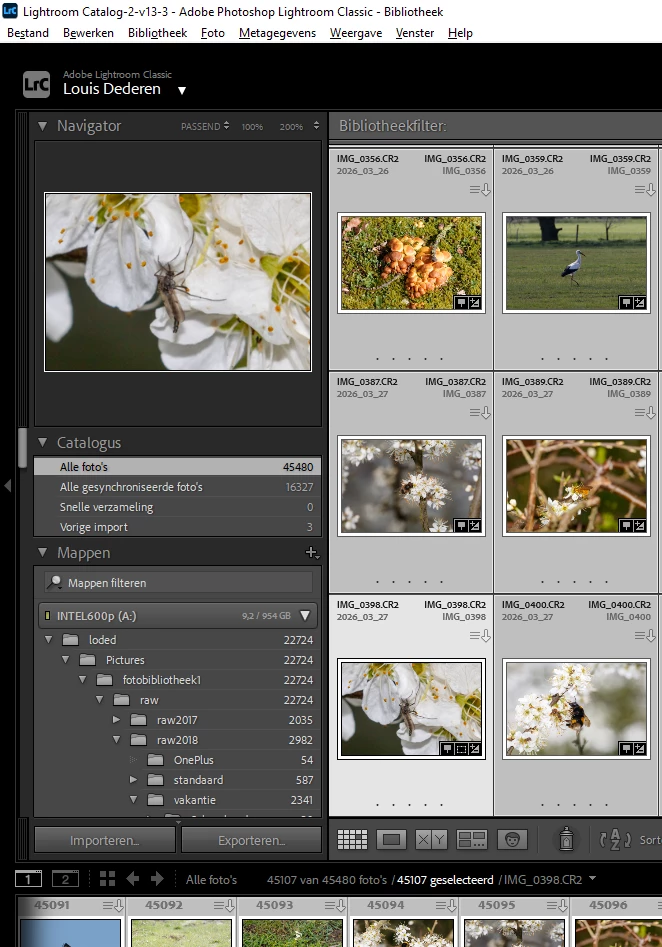Collapse the vakantie folder
The width and height of the screenshot is (662, 947).
click(133, 799)
